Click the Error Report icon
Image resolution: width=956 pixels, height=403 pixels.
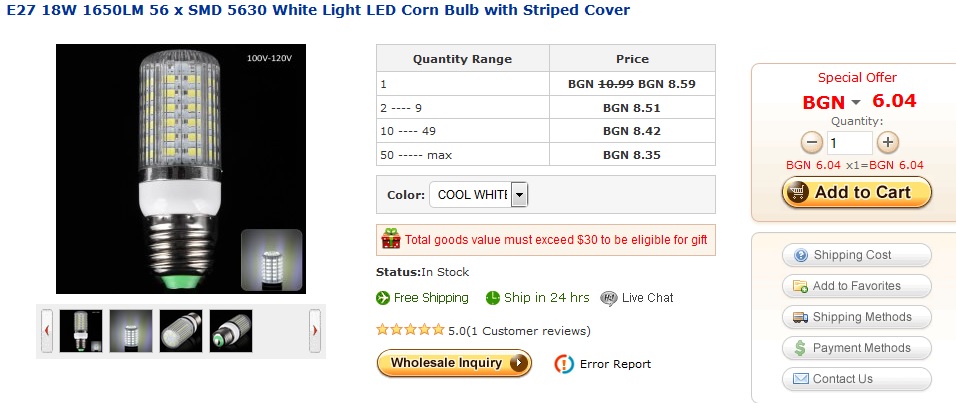tap(564, 364)
